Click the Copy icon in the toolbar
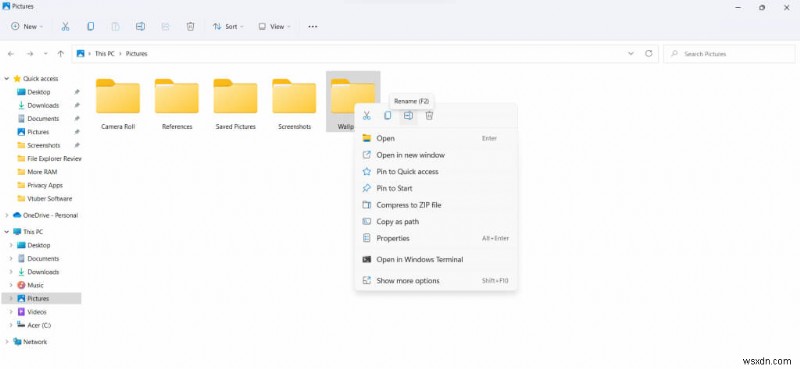The width and height of the screenshot is (800, 369). (x=90, y=27)
